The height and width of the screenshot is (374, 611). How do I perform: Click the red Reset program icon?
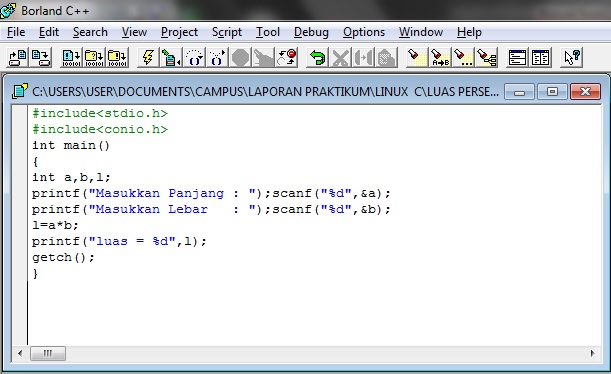(x=287, y=58)
